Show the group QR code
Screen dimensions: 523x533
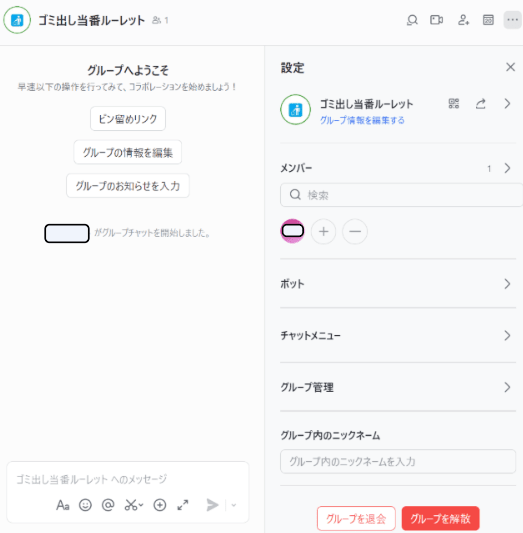[454, 103]
